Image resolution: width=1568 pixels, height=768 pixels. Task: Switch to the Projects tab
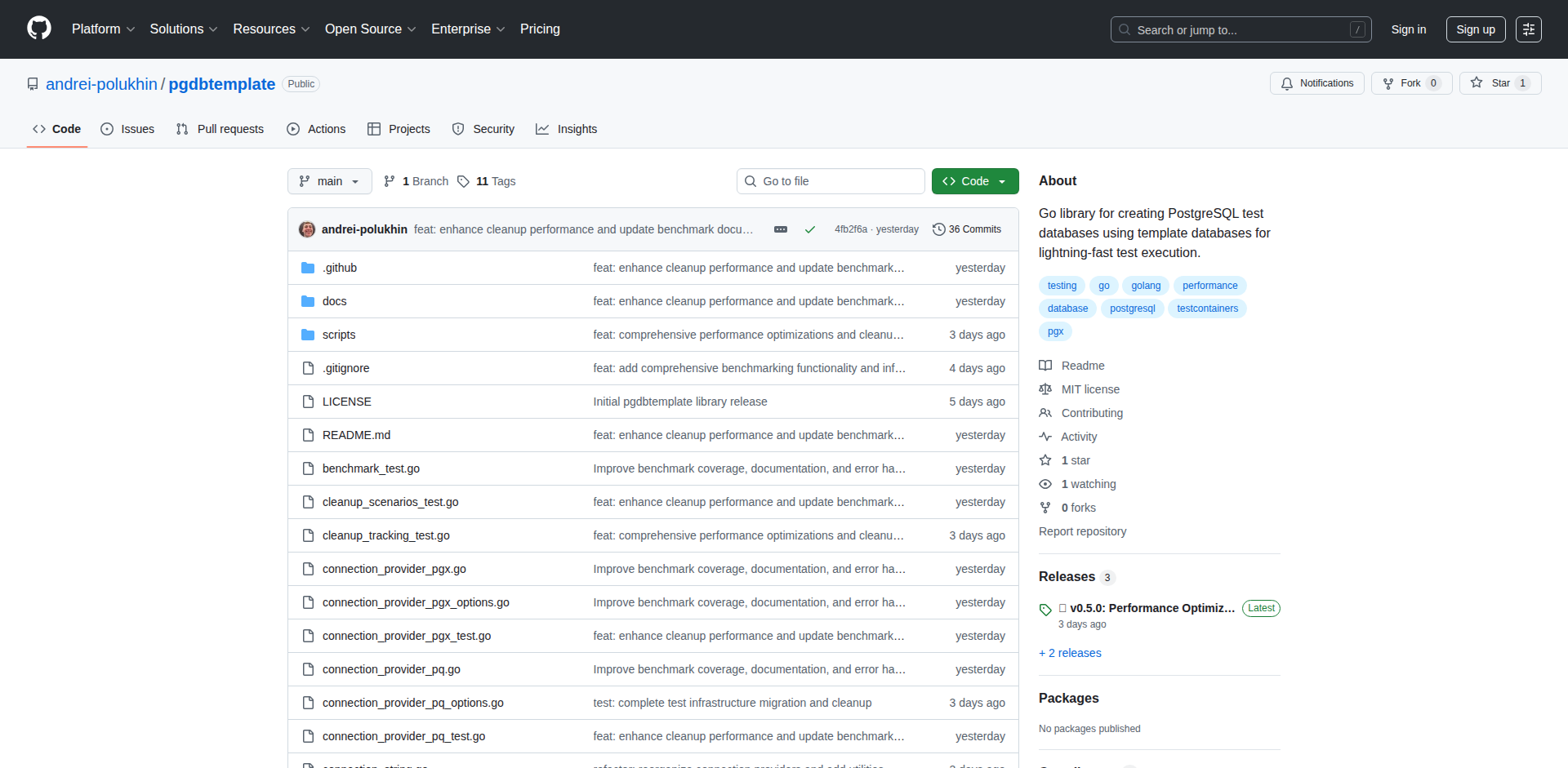[x=399, y=129]
